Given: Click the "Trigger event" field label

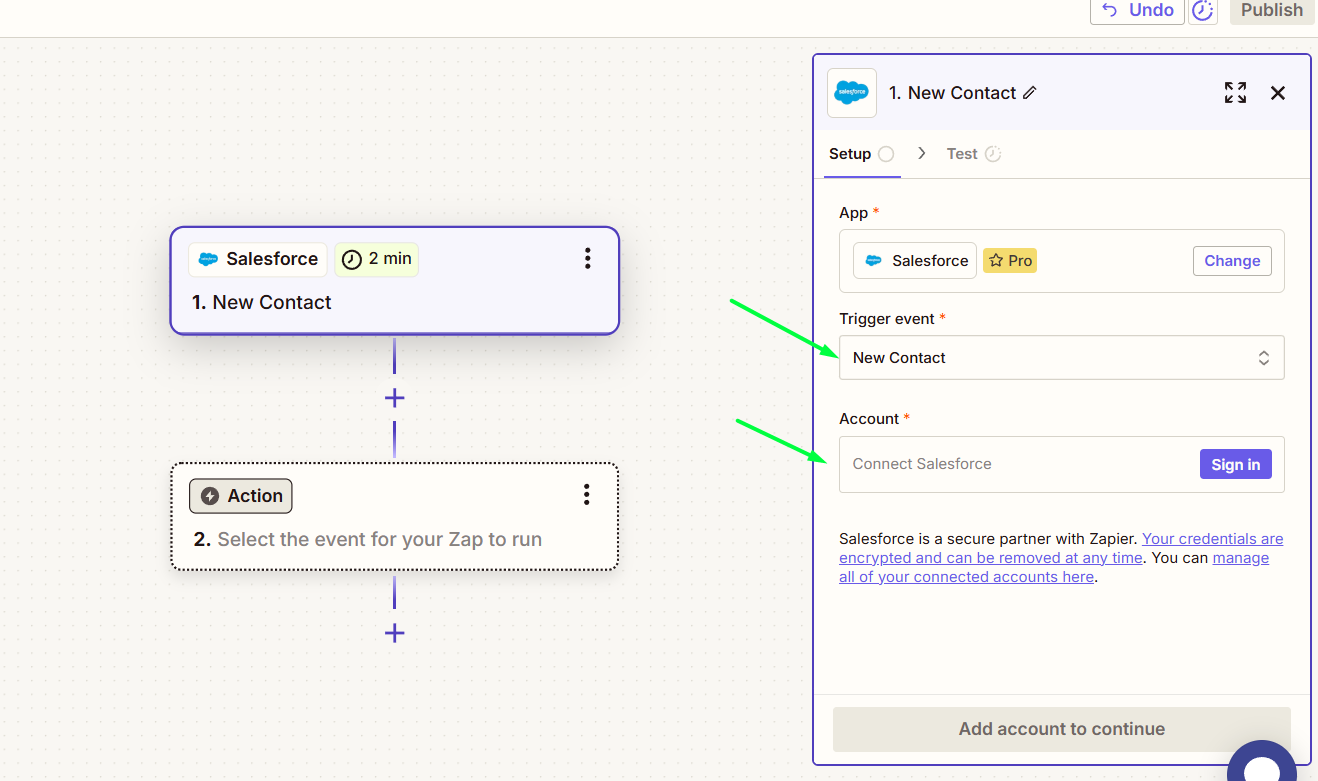Looking at the screenshot, I should (x=887, y=319).
